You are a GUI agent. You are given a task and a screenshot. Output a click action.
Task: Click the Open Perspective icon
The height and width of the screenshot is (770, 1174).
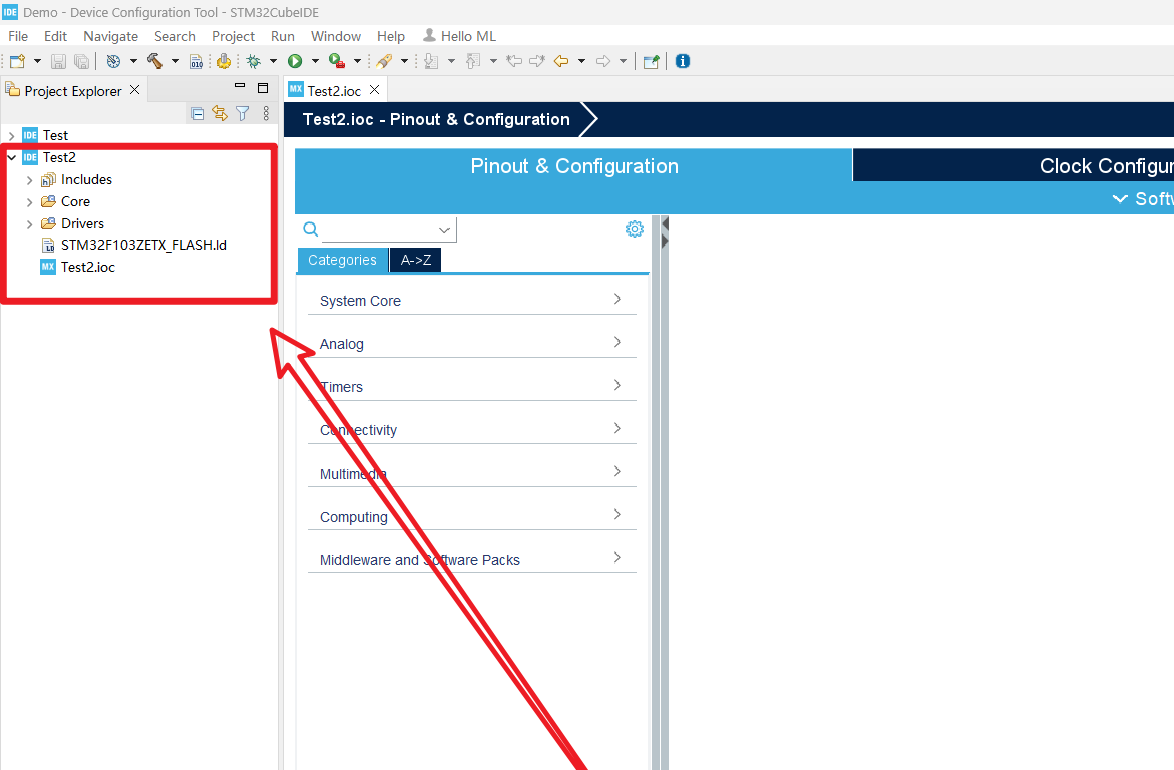(651, 61)
